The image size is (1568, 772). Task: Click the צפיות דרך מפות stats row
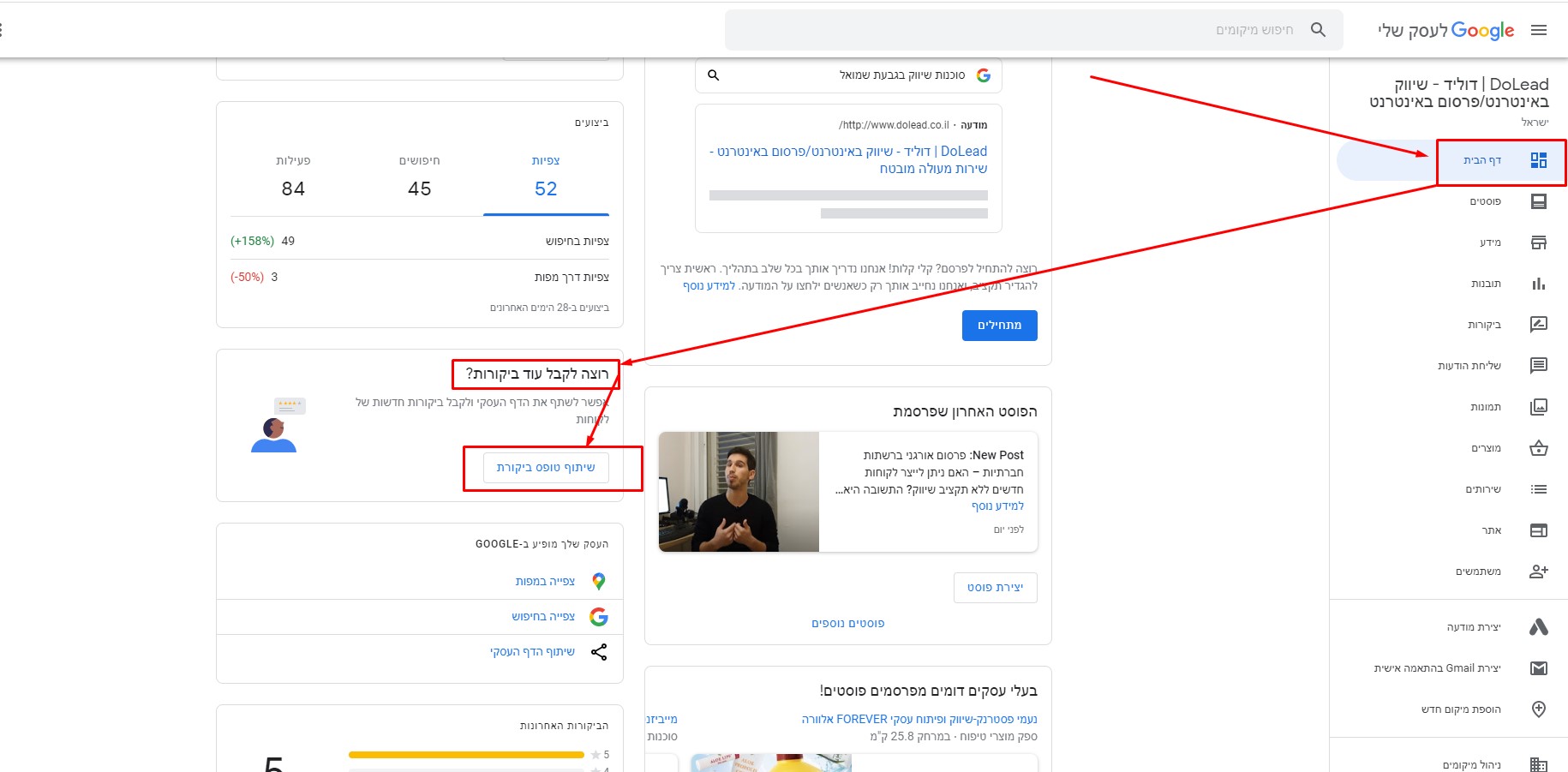click(420, 278)
